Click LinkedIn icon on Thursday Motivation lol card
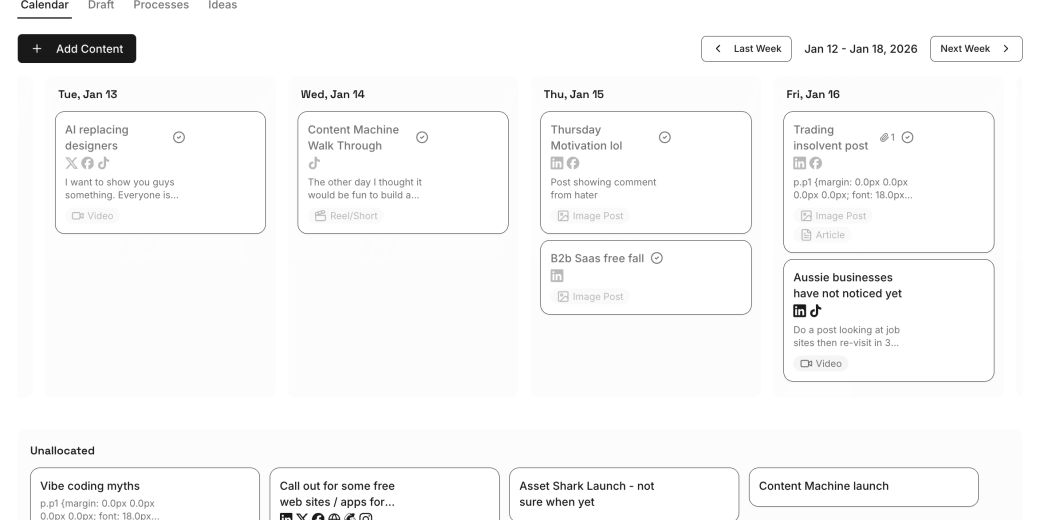The width and height of the screenshot is (1040, 520). [557, 163]
